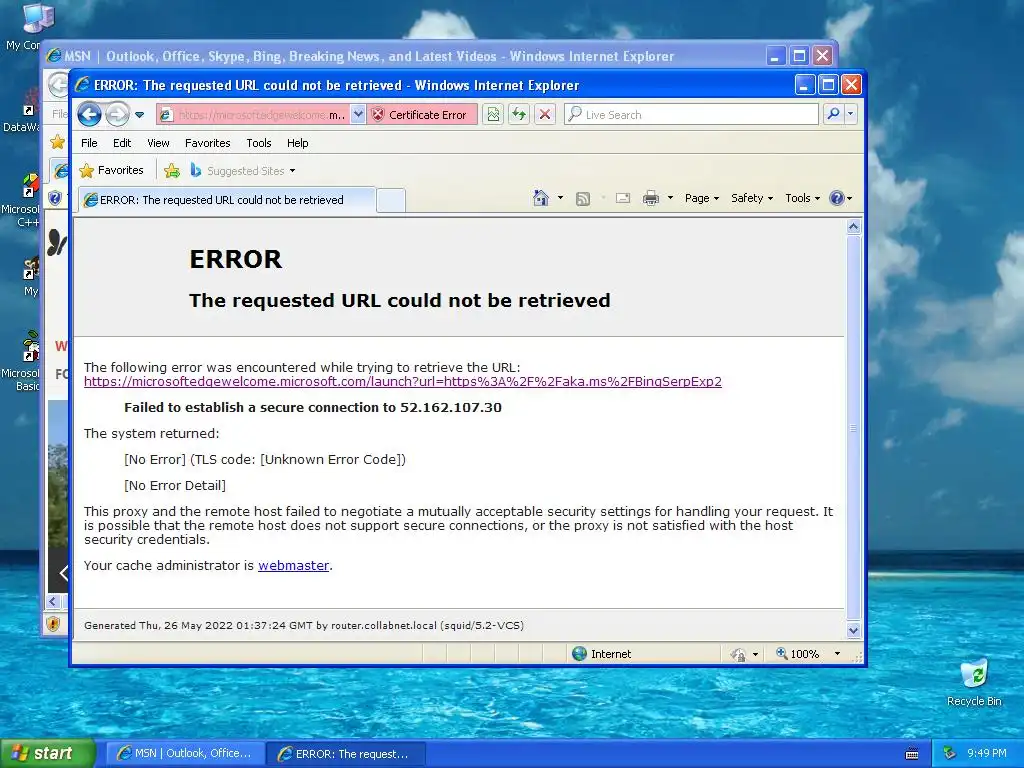
Task: Refresh the page with the green arrows
Action: 519,115
